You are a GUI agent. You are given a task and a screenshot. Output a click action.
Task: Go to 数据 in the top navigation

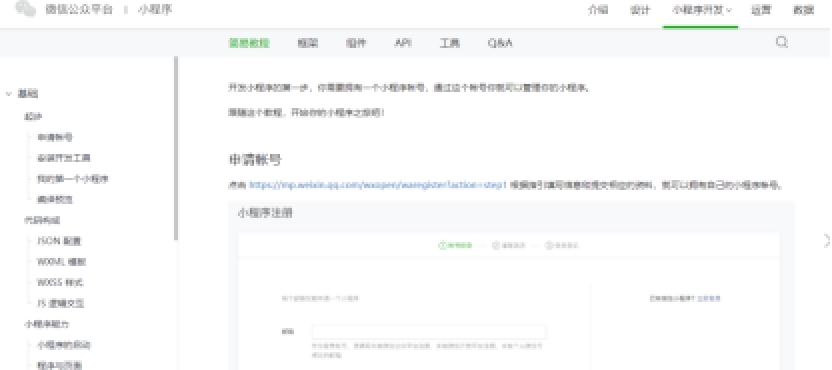coord(803,10)
